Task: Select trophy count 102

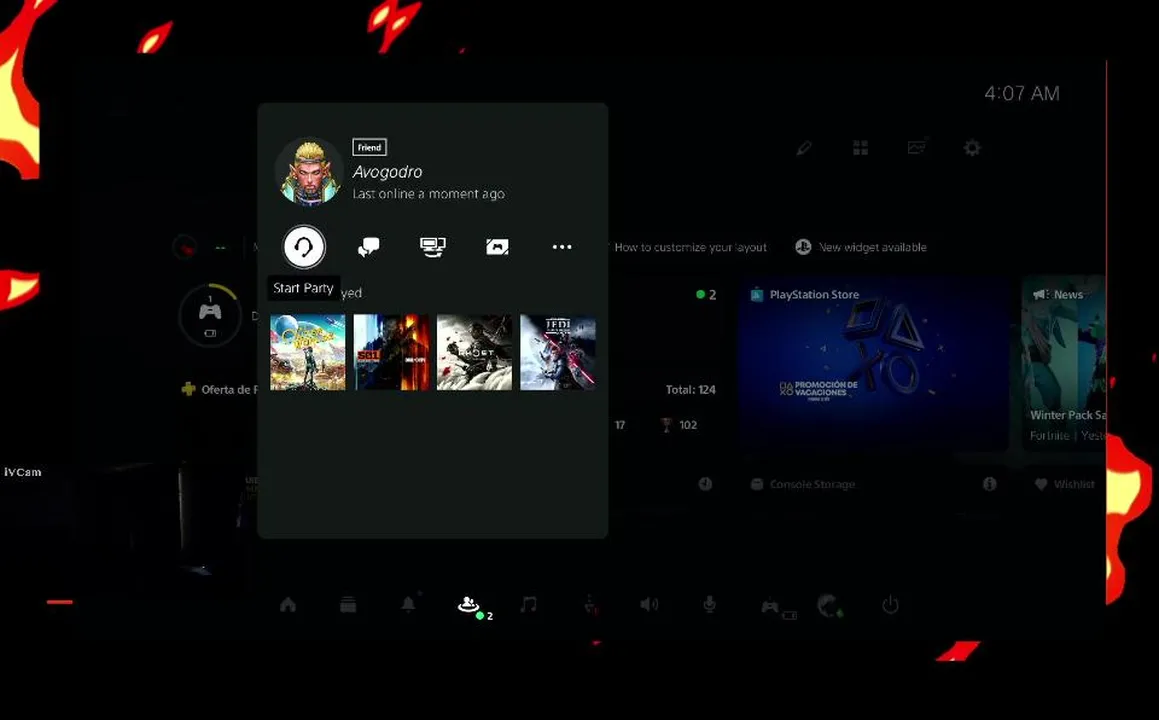Action: (679, 425)
